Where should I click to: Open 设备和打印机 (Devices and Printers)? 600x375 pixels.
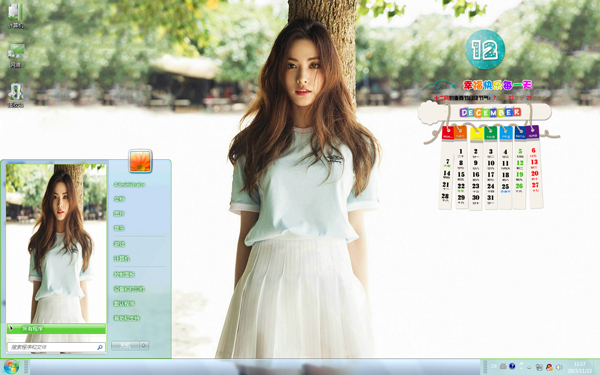click(x=129, y=289)
